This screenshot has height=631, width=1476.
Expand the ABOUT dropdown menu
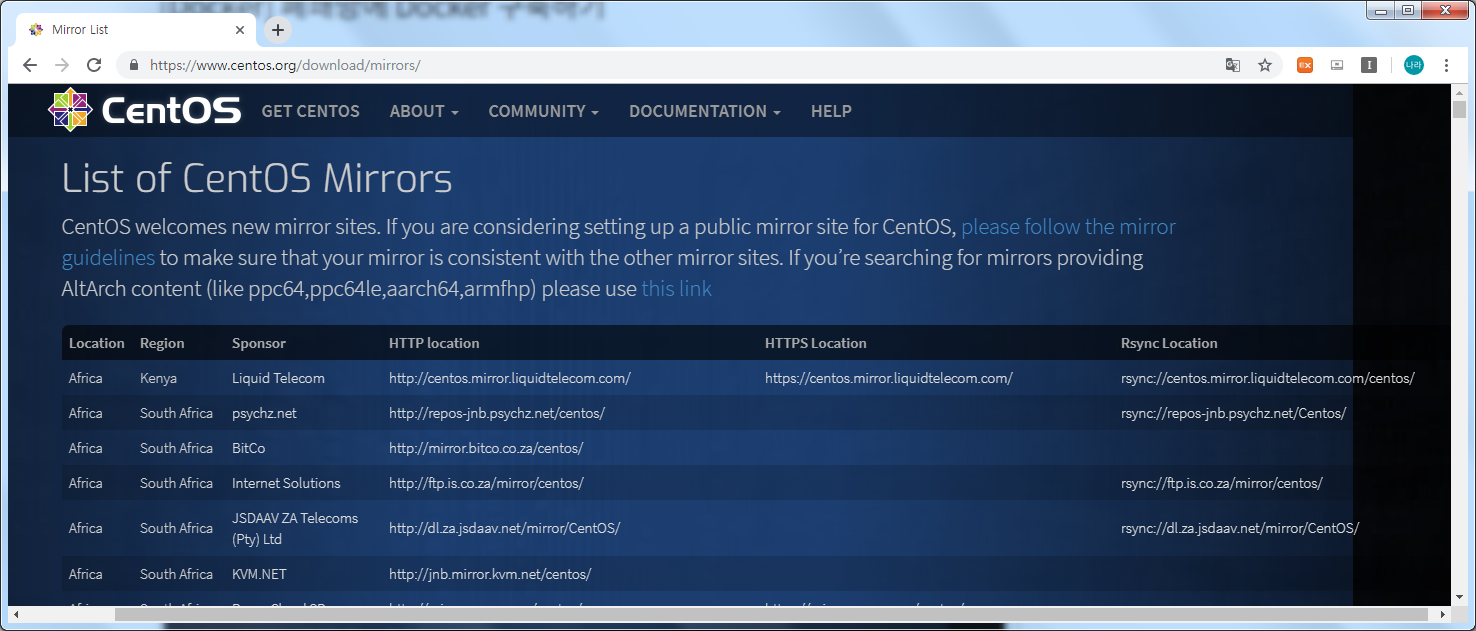(x=424, y=111)
